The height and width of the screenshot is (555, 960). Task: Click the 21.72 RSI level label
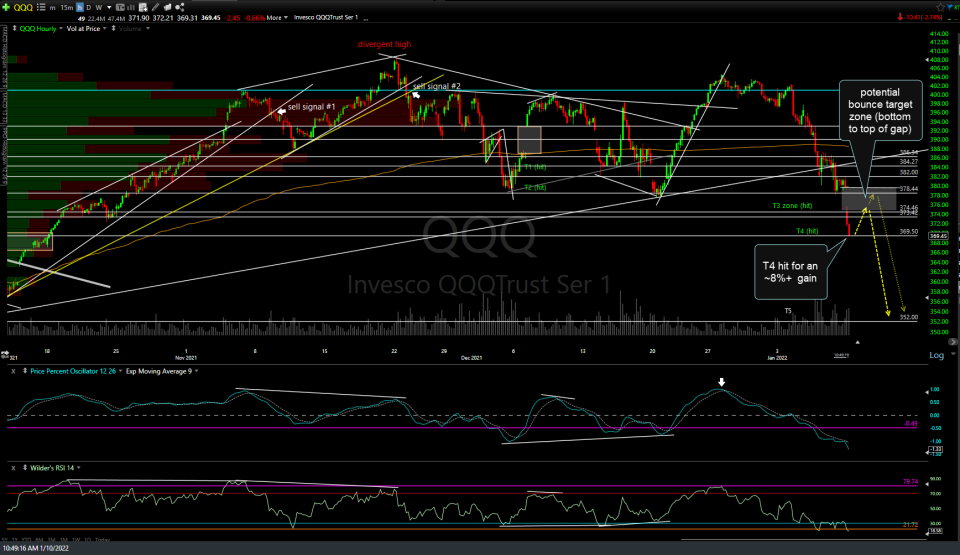(910, 525)
